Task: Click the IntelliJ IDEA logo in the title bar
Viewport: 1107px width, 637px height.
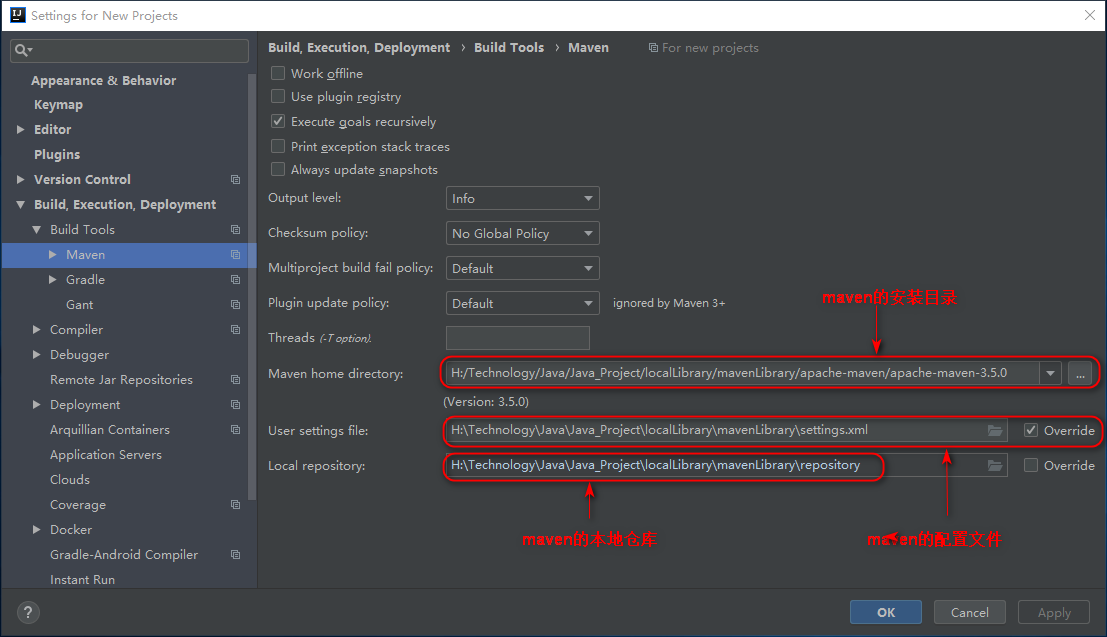Action: (18, 15)
